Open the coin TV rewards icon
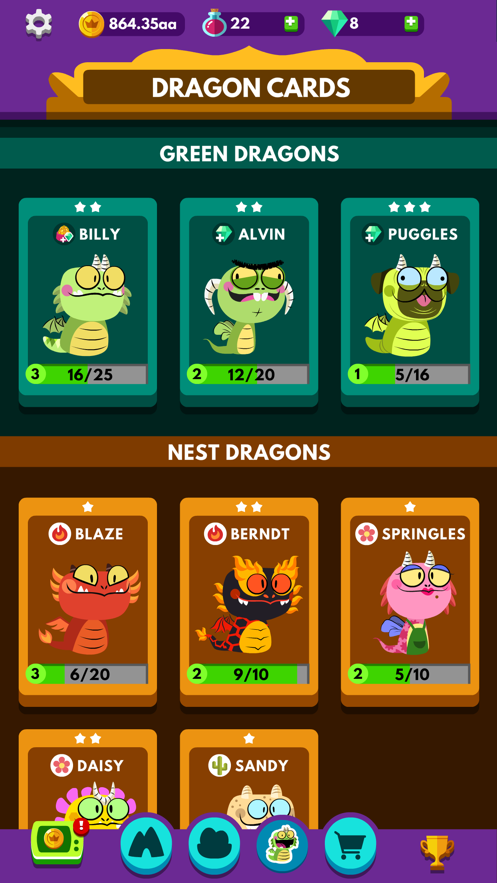The height and width of the screenshot is (883, 497). click(59, 843)
